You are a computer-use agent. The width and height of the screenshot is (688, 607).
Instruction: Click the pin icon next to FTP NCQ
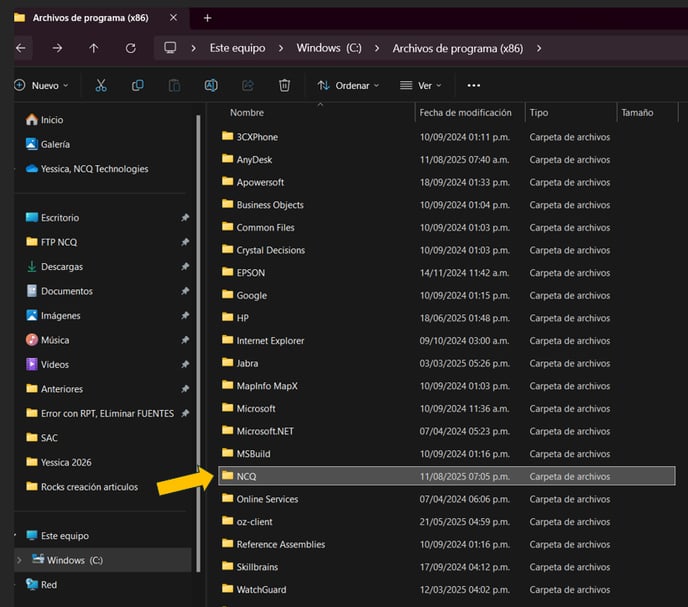tap(185, 242)
